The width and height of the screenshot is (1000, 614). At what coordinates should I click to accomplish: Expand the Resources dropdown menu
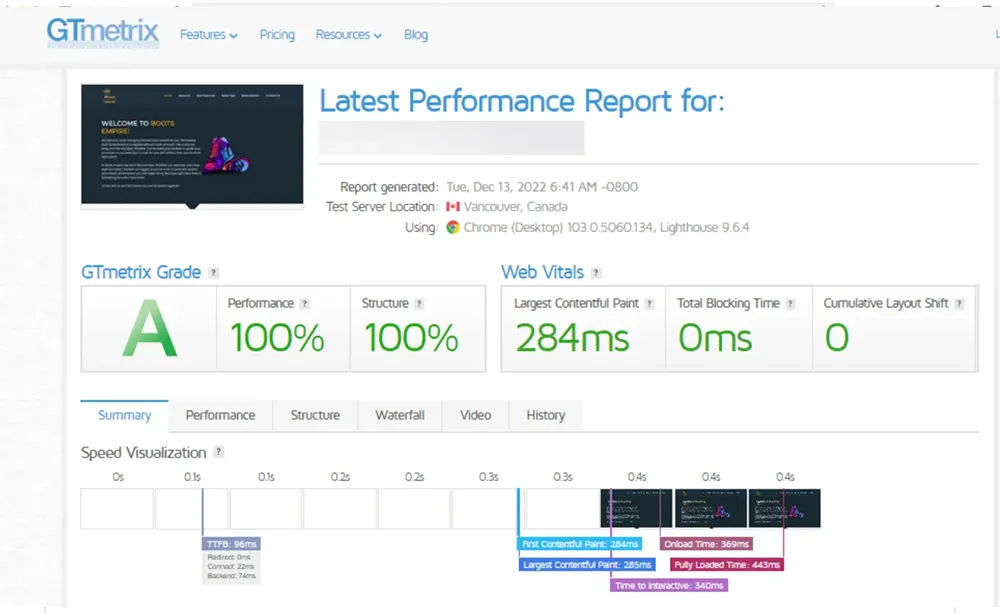(x=348, y=35)
